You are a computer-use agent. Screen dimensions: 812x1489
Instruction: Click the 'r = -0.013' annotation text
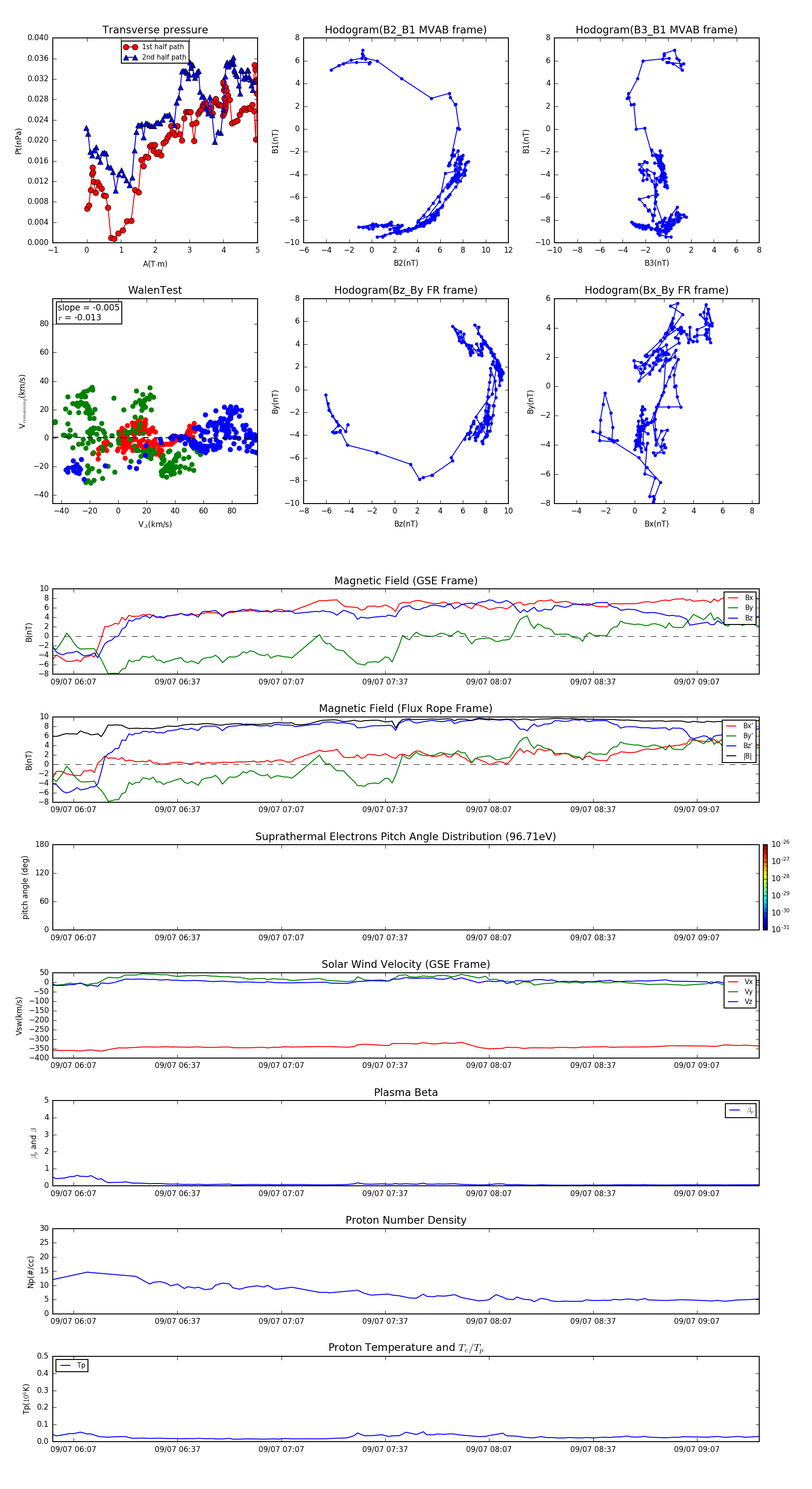click(x=80, y=317)
